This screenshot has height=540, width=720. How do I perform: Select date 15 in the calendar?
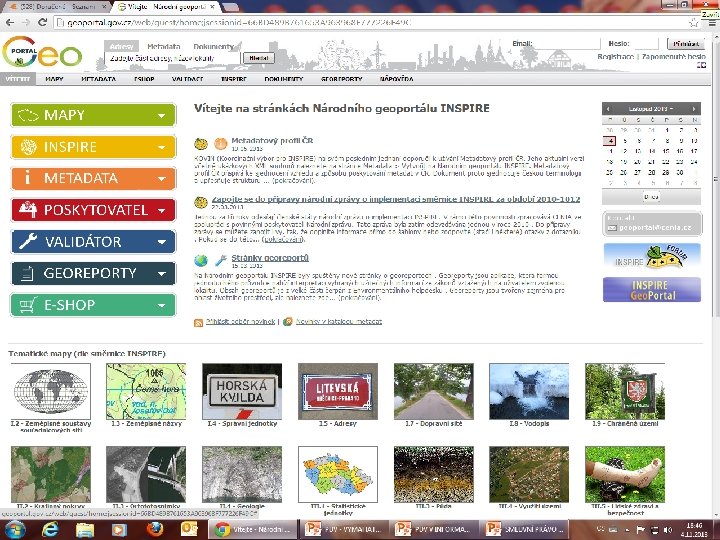[x=666, y=151]
